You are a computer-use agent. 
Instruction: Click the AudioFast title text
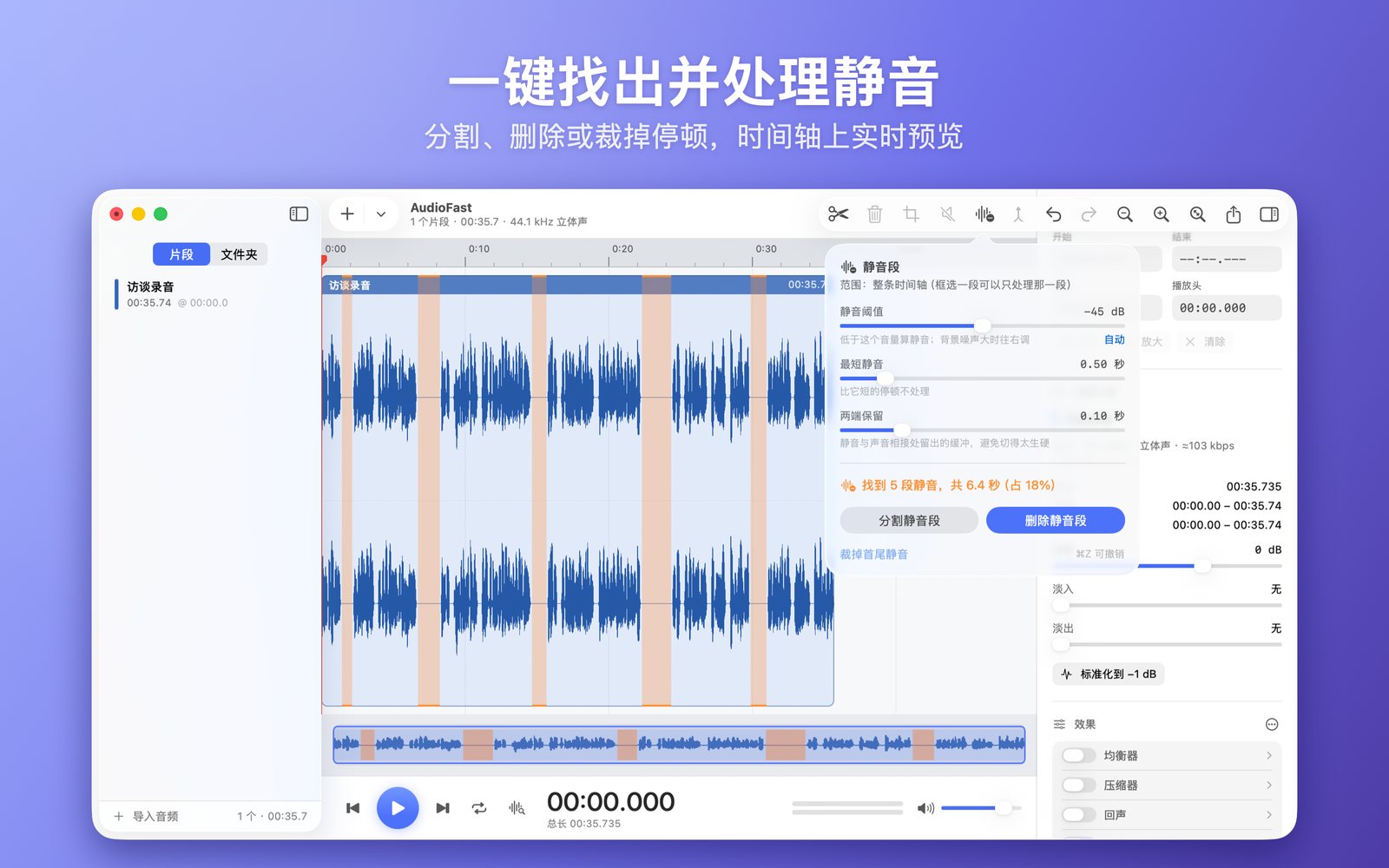coord(441,207)
